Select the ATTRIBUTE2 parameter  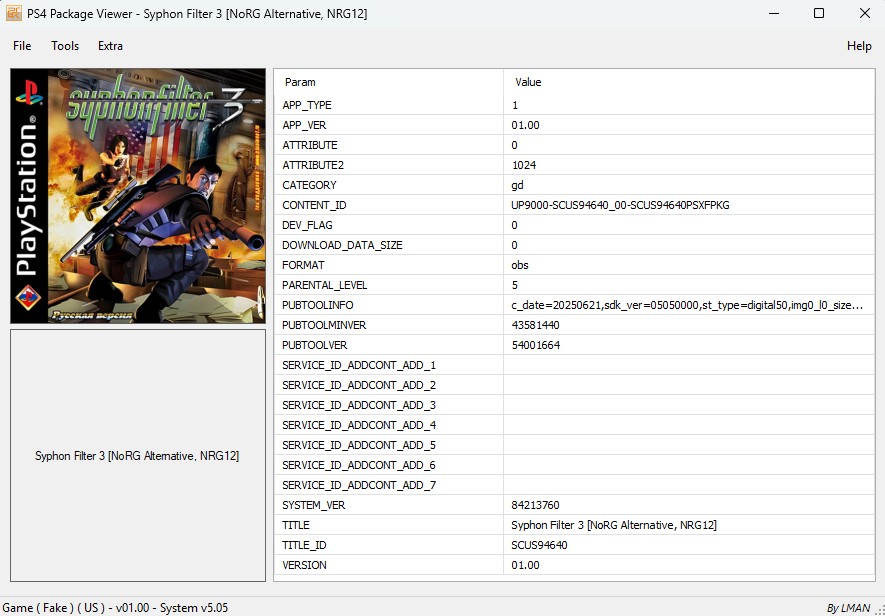point(313,165)
